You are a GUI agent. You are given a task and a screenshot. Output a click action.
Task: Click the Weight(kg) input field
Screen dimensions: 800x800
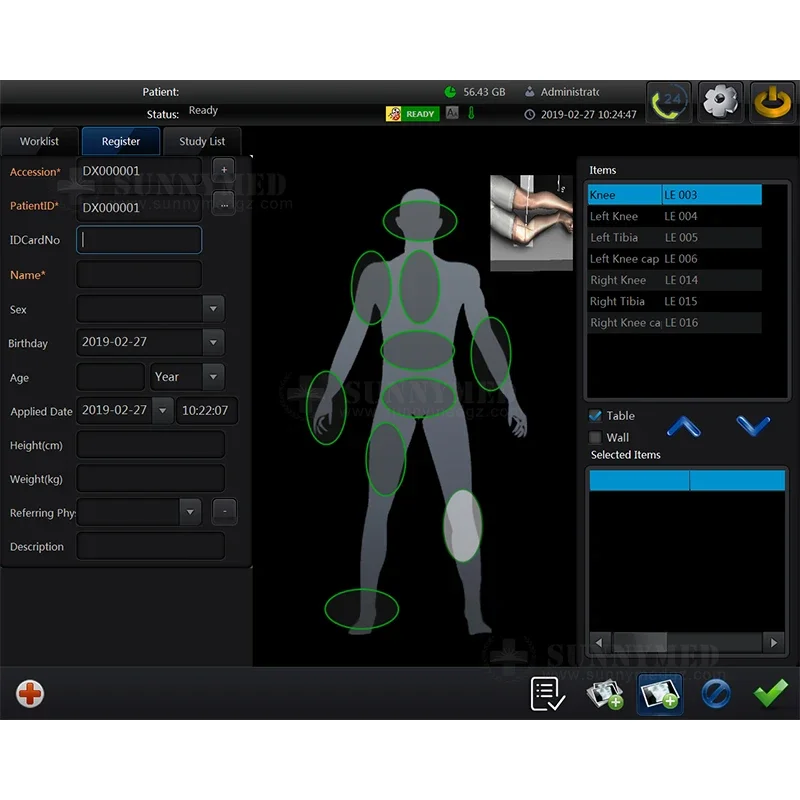pos(151,479)
